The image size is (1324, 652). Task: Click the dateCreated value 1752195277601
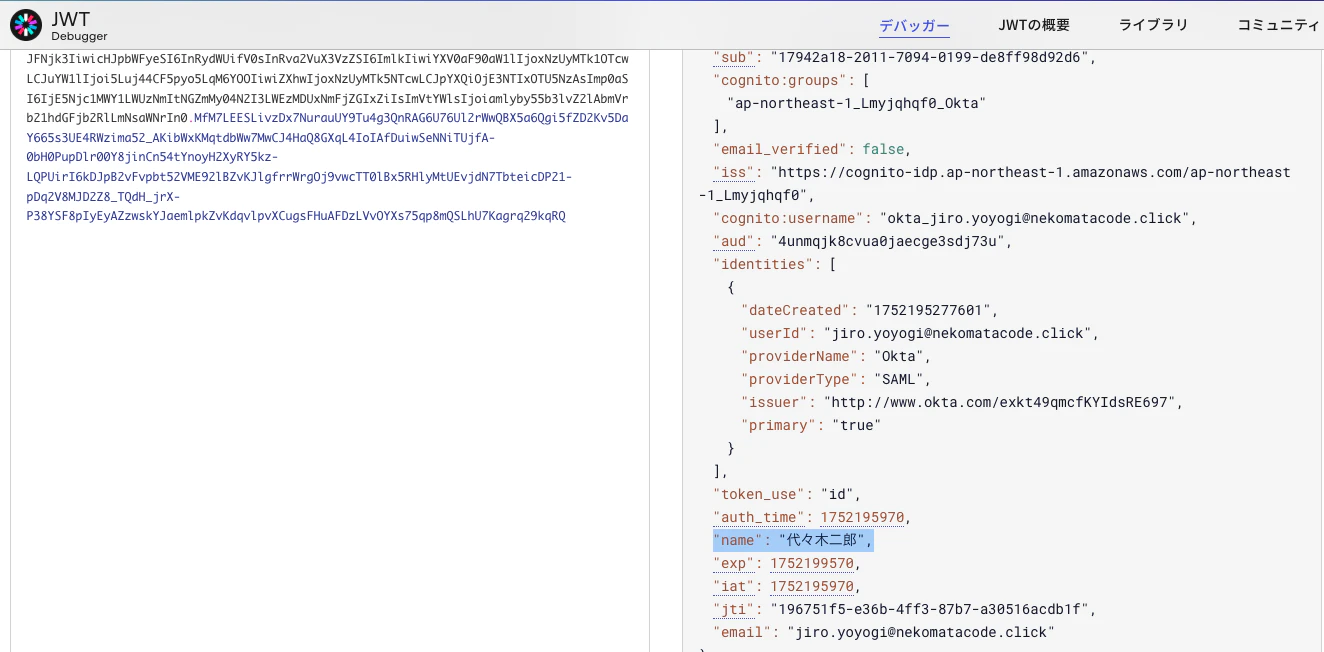(928, 310)
